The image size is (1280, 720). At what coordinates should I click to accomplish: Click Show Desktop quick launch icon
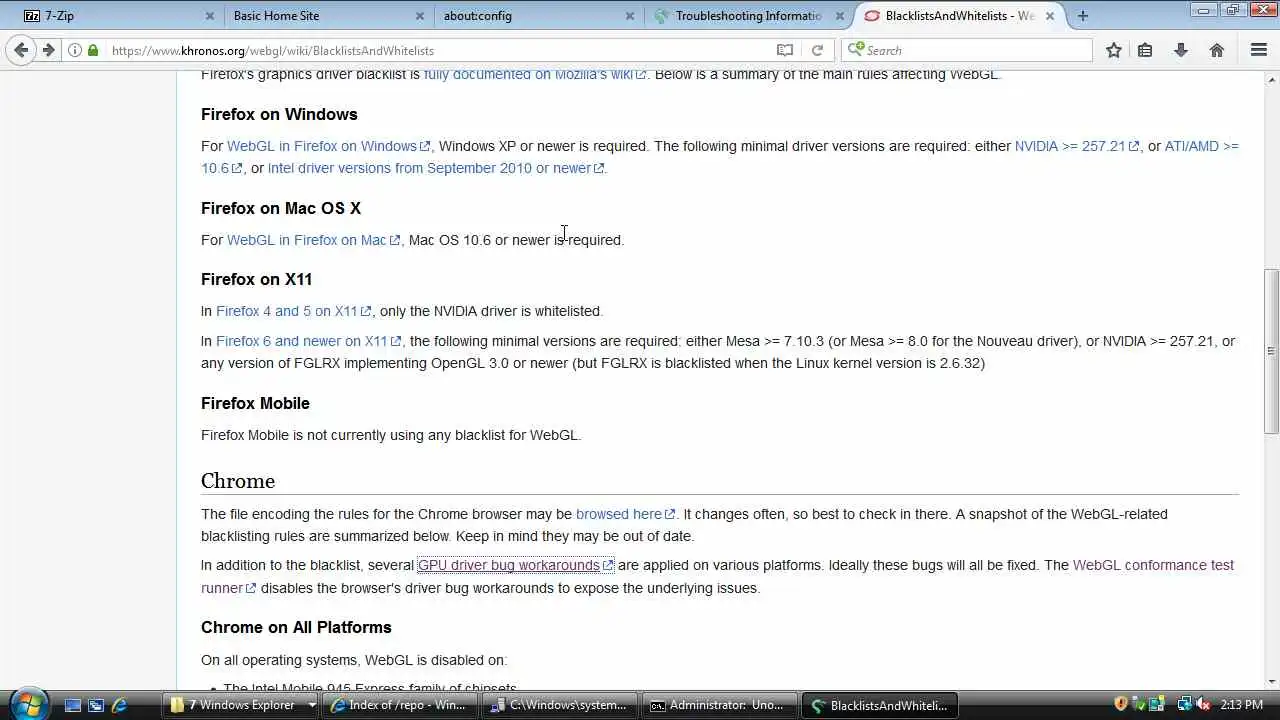72,705
